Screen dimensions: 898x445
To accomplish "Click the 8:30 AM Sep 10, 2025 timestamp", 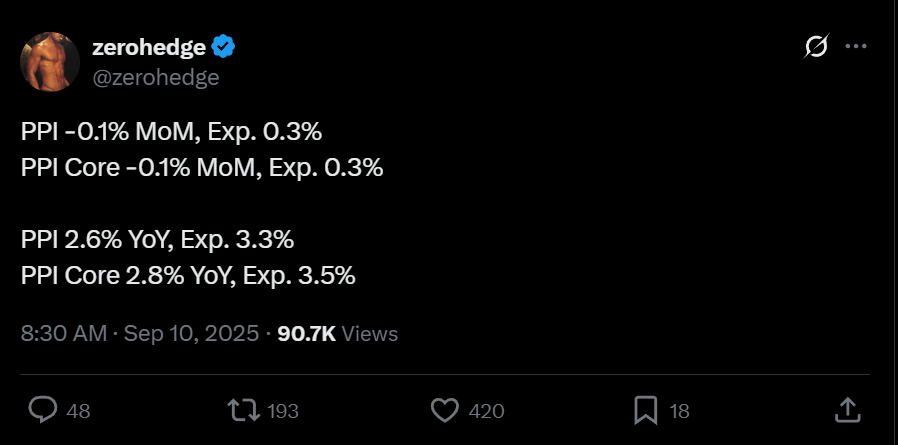I will point(140,333).
